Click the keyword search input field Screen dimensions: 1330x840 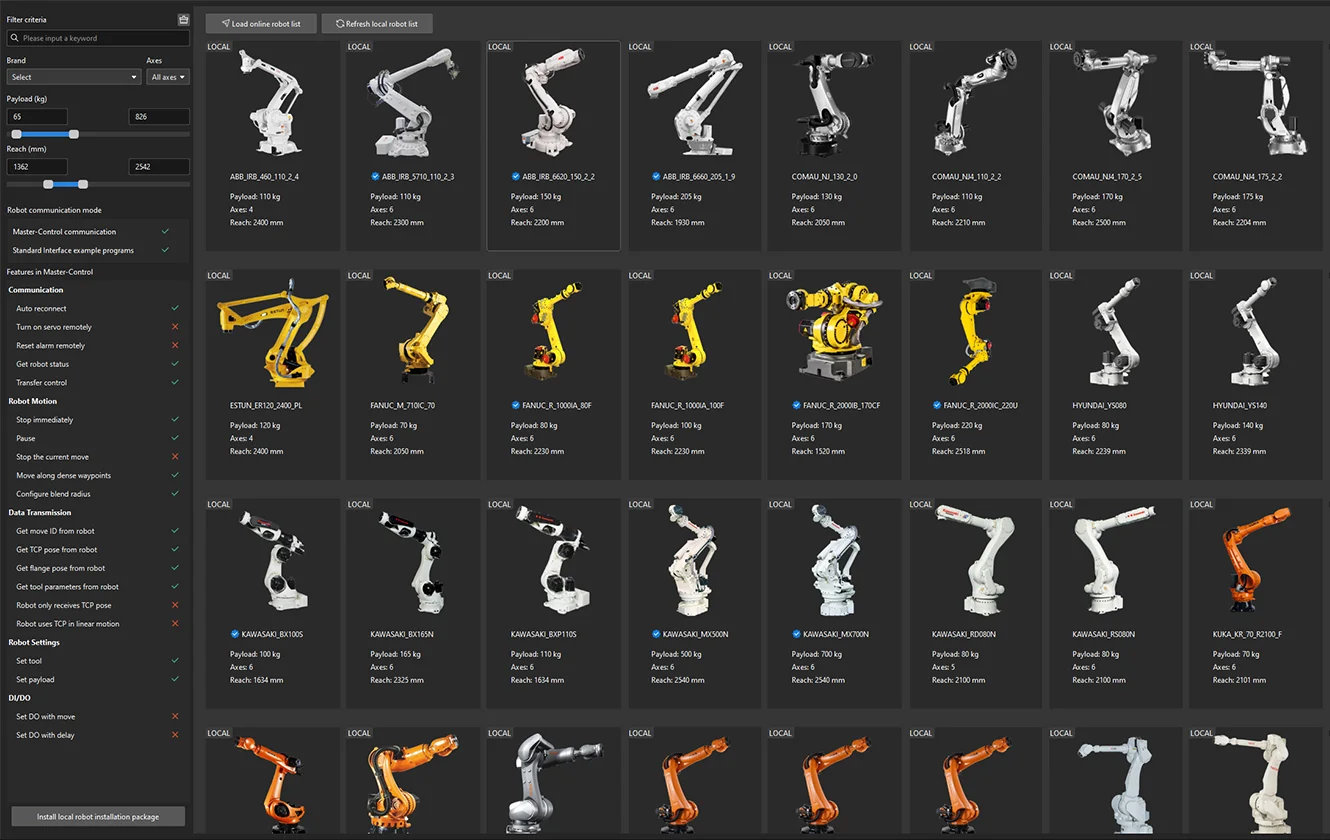point(98,38)
